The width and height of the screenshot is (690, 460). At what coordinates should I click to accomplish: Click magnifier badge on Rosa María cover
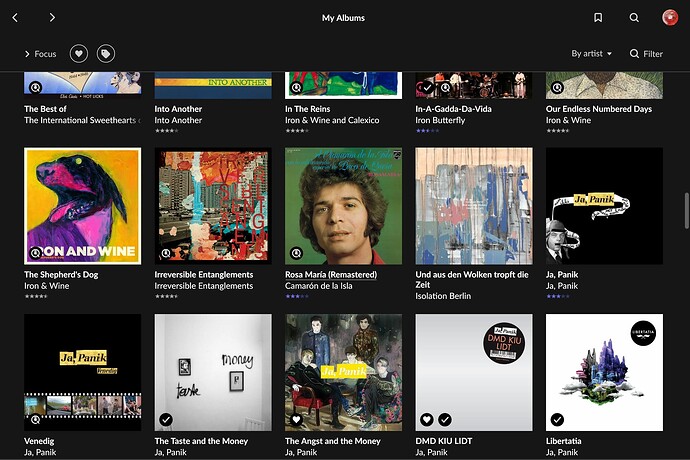tap(296, 253)
